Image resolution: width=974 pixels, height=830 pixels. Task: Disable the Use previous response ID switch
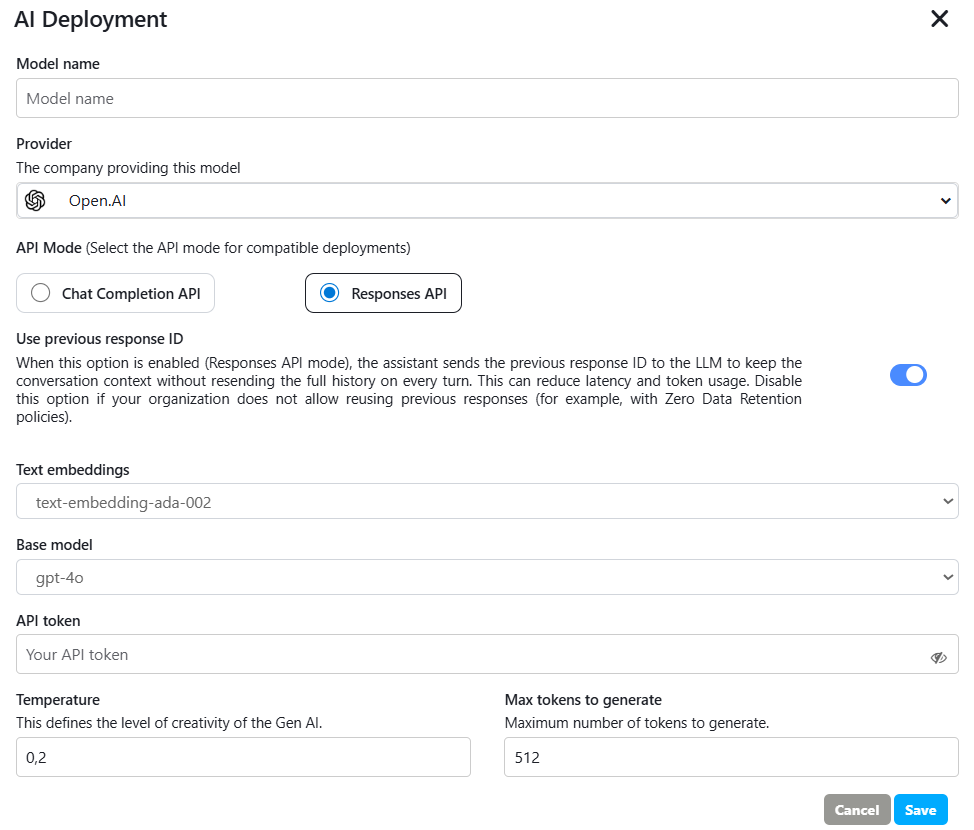pos(908,375)
